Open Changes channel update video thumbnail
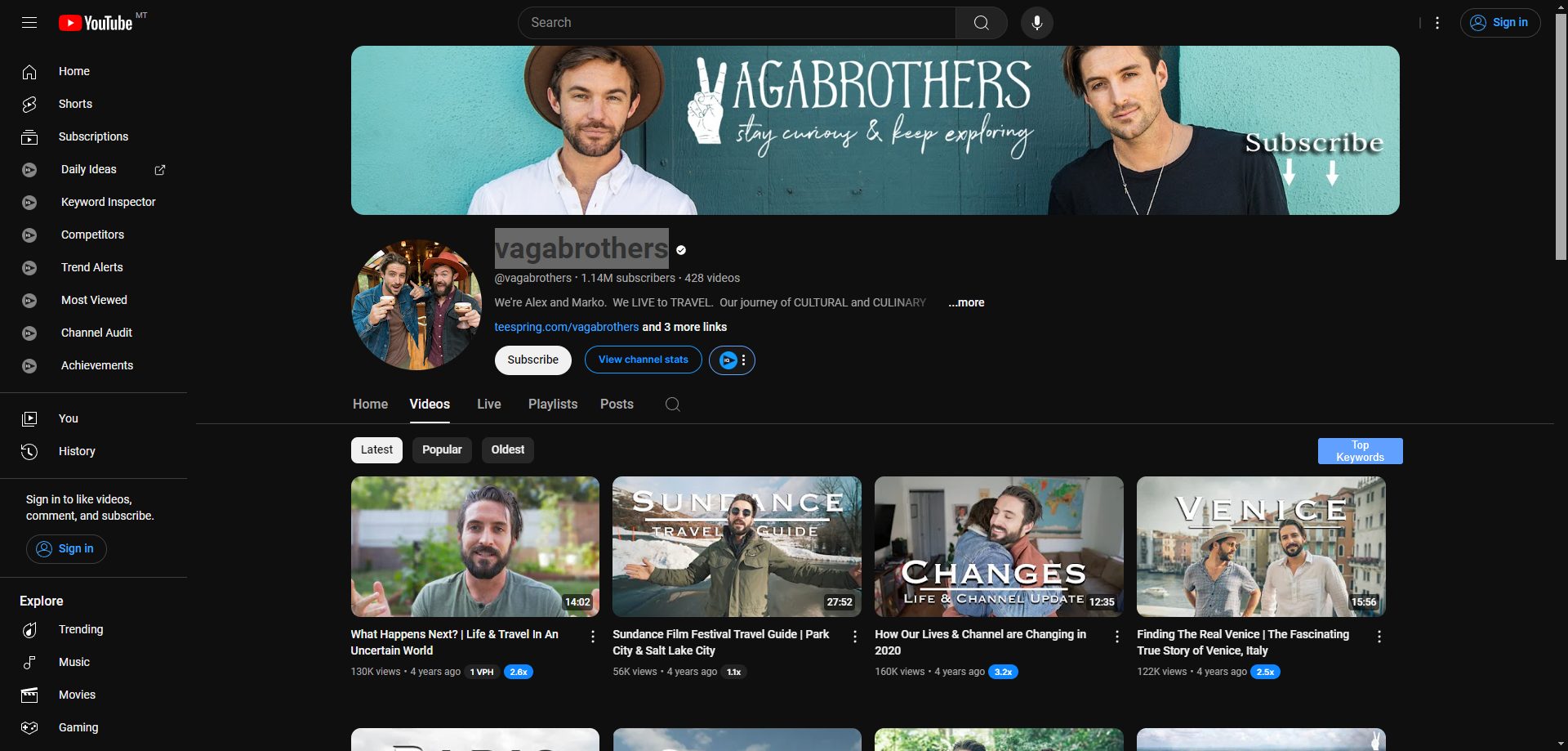This screenshot has width=1568, height=751. (x=999, y=547)
